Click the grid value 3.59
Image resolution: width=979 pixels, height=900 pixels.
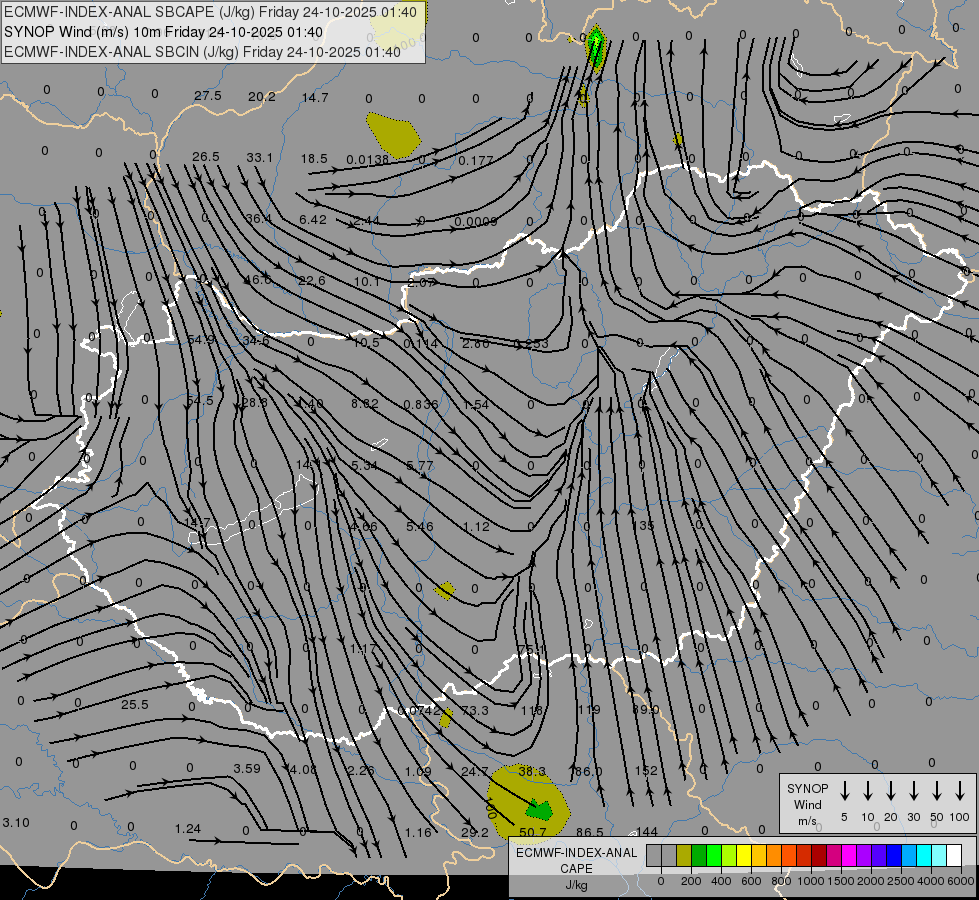coord(247,768)
